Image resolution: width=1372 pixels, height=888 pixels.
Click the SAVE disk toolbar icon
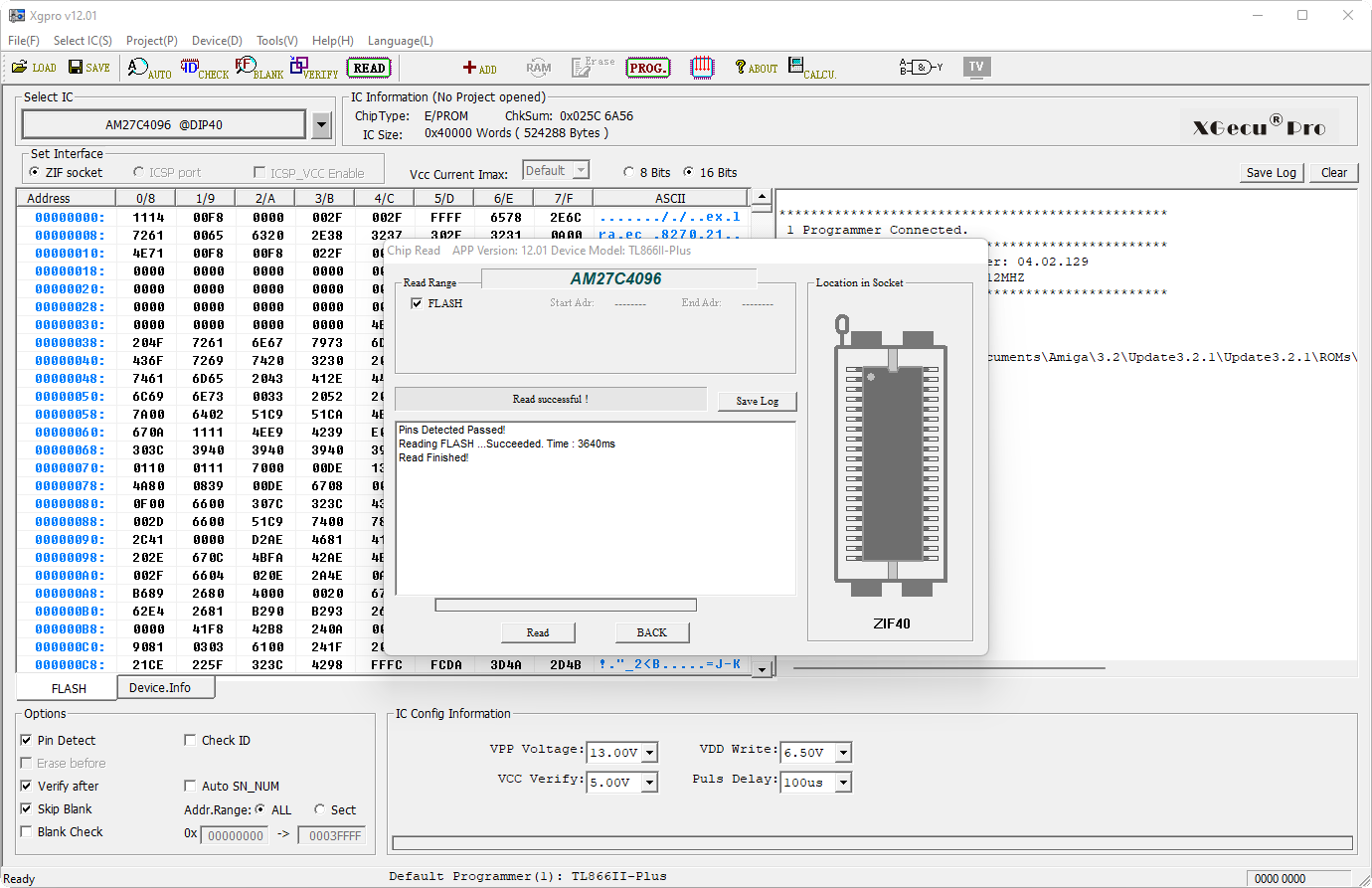point(88,68)
